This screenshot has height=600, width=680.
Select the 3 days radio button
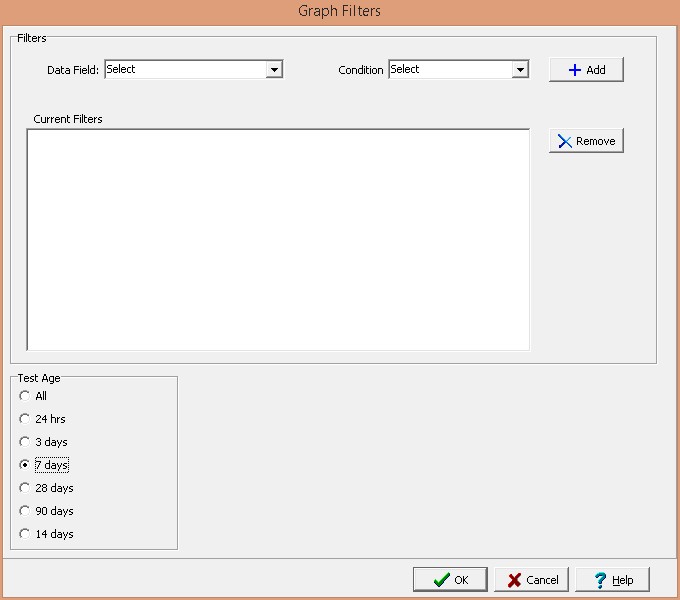(x=25, y=442)
